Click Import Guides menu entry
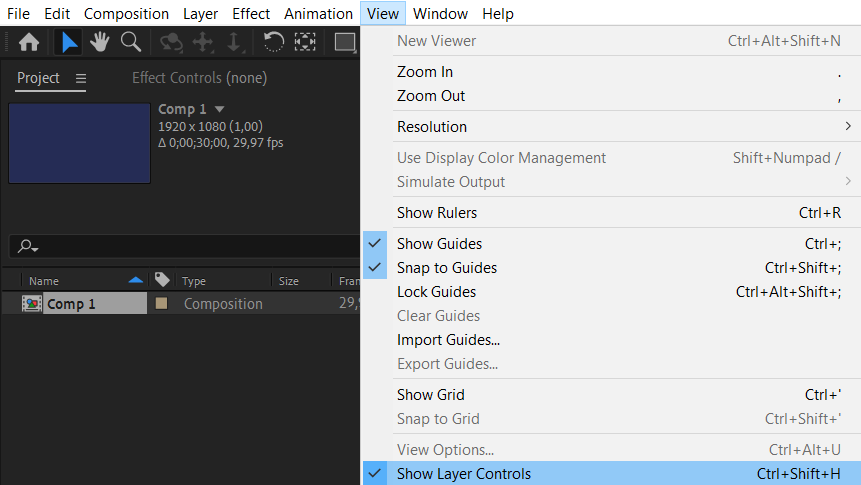The height and width of the screenshot is (485, 861). tap(448, 340)
